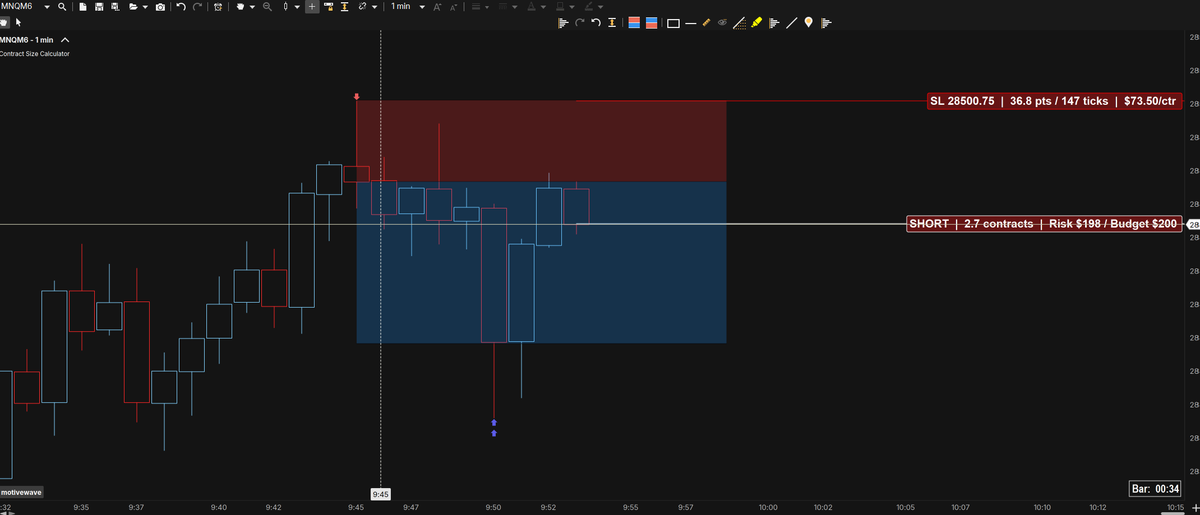Click the SL 28500.75 stop label
This screenshot has height=515, width=1200.
(x=1054, y=101)
